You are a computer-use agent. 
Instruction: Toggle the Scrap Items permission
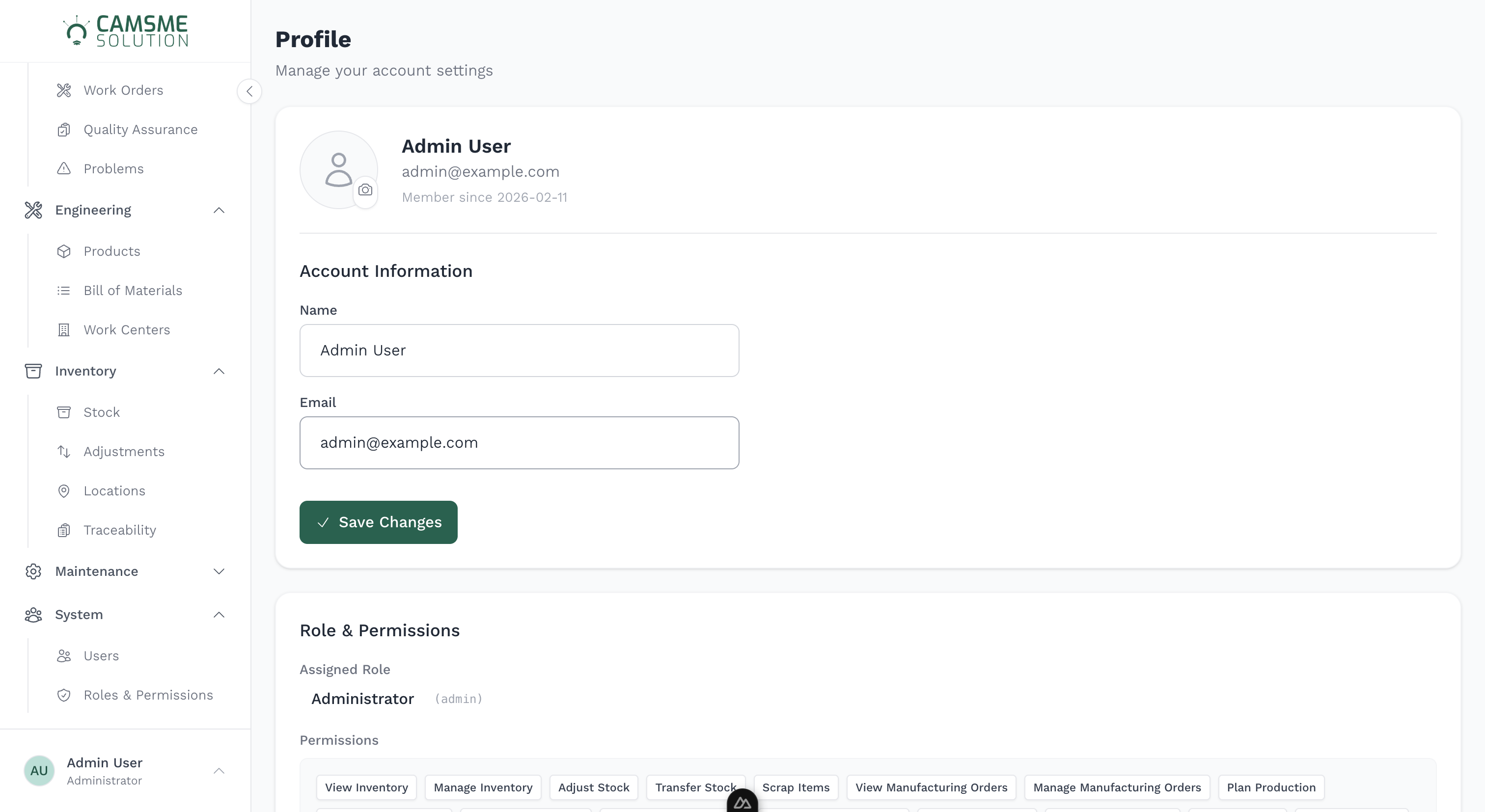tap(796, 787)
